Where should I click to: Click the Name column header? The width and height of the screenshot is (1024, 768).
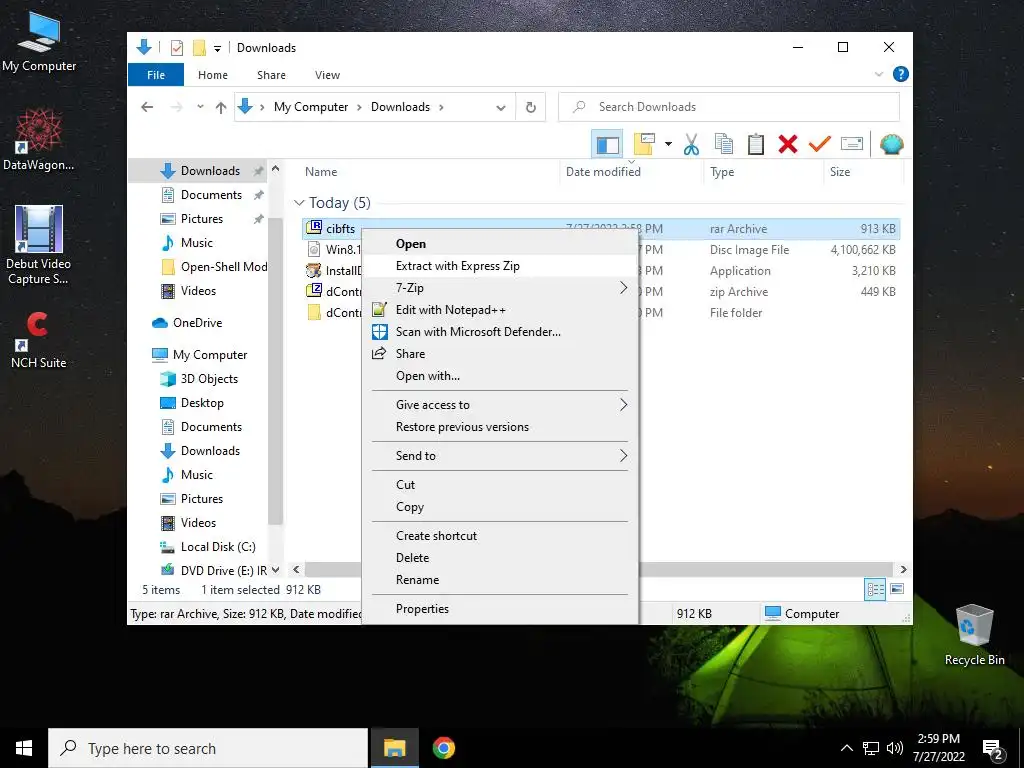pyautogui.click(x=428, y=172)
